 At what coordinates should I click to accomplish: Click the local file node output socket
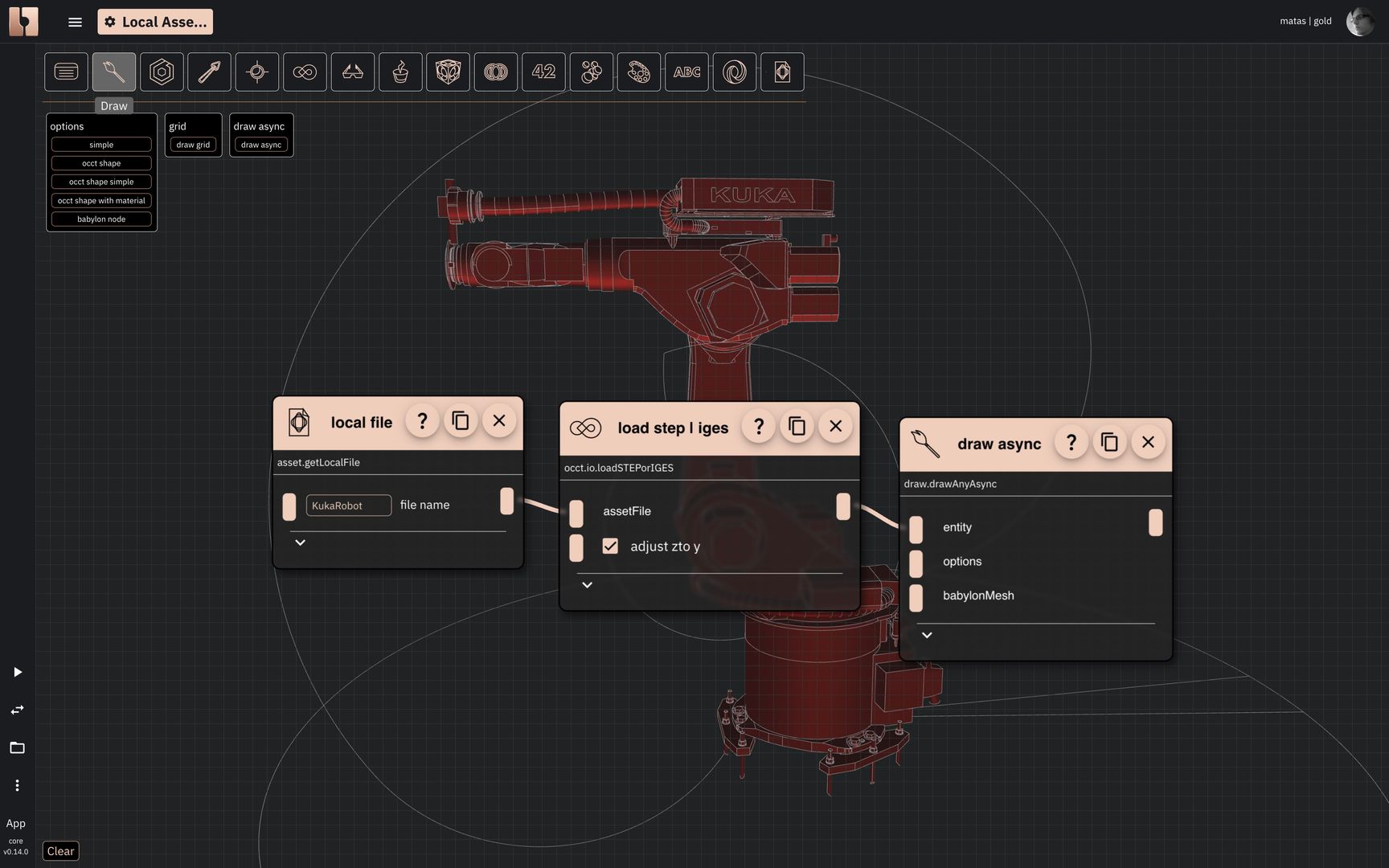tap(506, 501)
